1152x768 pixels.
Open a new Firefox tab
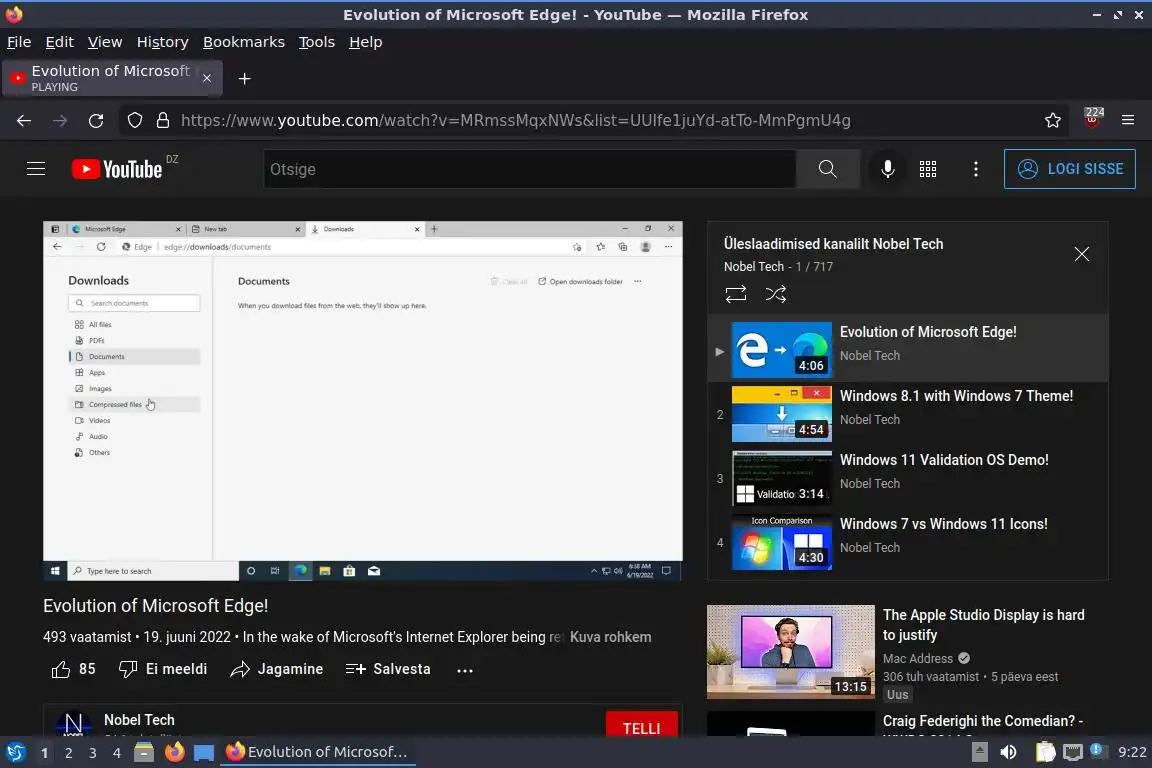click(245, 79)
